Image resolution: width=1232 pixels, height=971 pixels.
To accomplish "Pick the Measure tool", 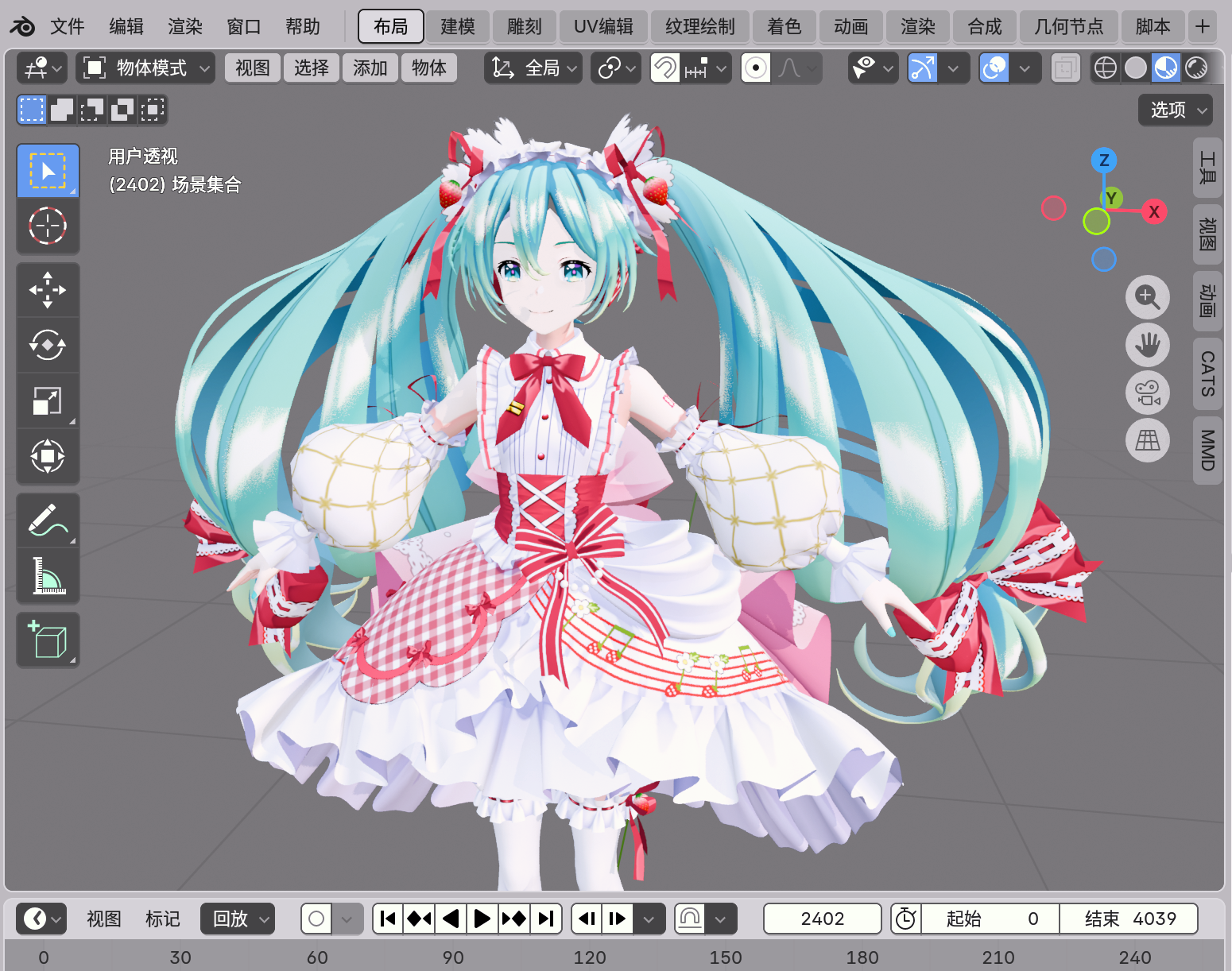I will pyautogui.click(x=48, y=576).
